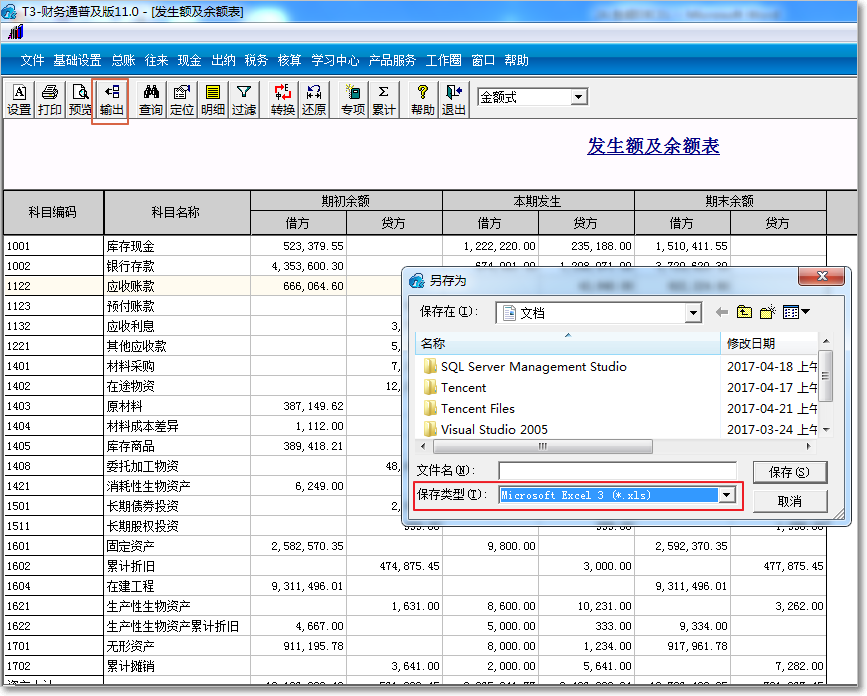Click the 专项 (Special item) toolbar icon
Image resolution: width=867 pixels, height=696 pixels.
pos(353,100)
